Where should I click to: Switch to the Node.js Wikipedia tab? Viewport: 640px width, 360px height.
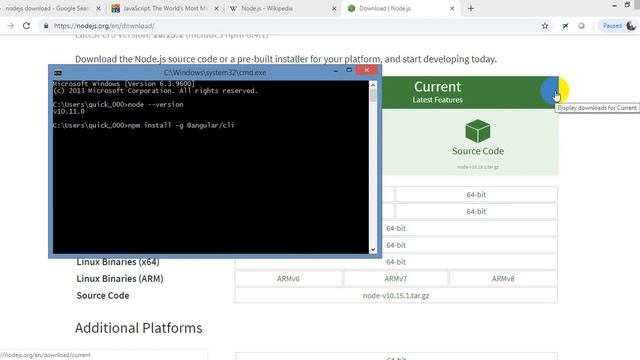(282, 8)
